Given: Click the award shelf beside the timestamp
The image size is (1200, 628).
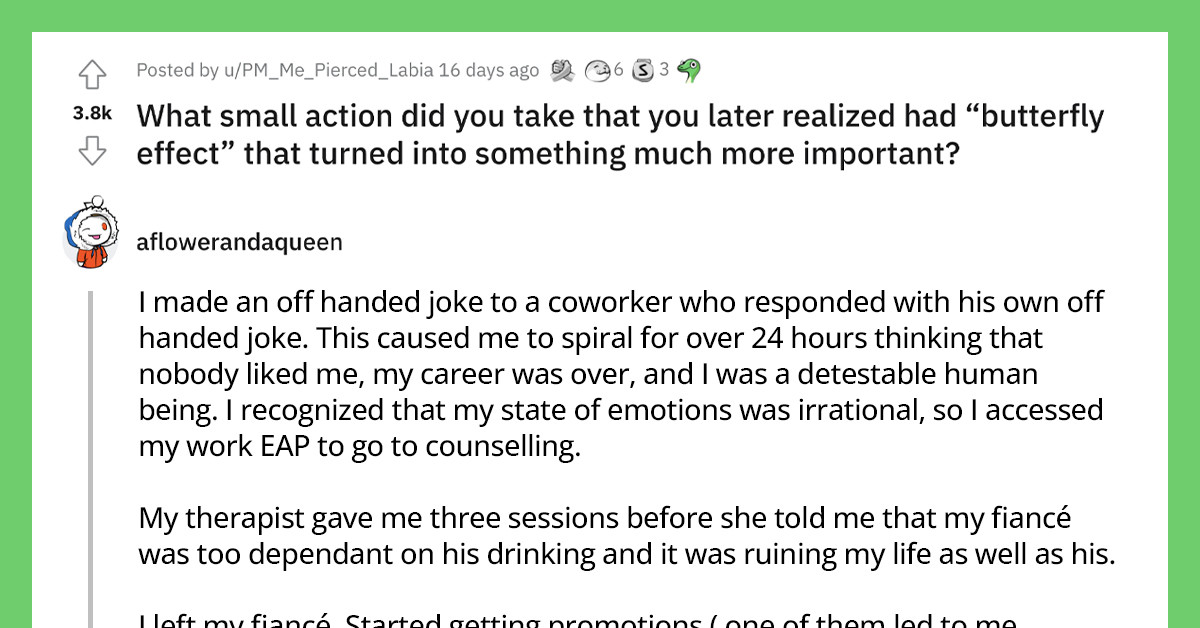Looking at the screenshot, I should tap(623, 69).
